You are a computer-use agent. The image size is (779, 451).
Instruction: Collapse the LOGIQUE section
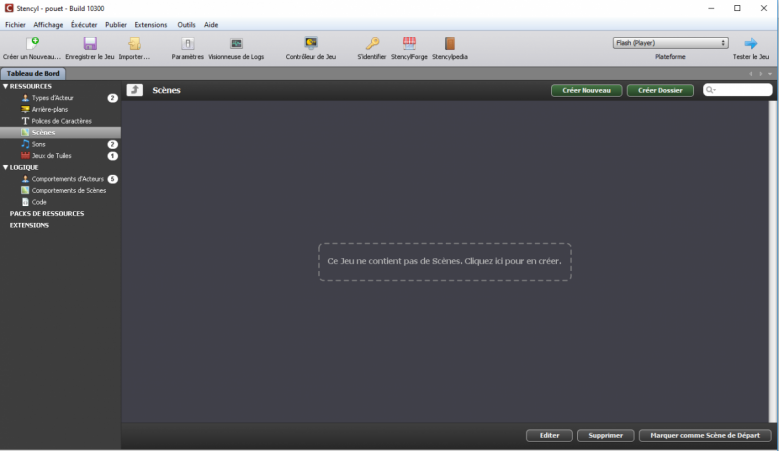click(5, 167)
